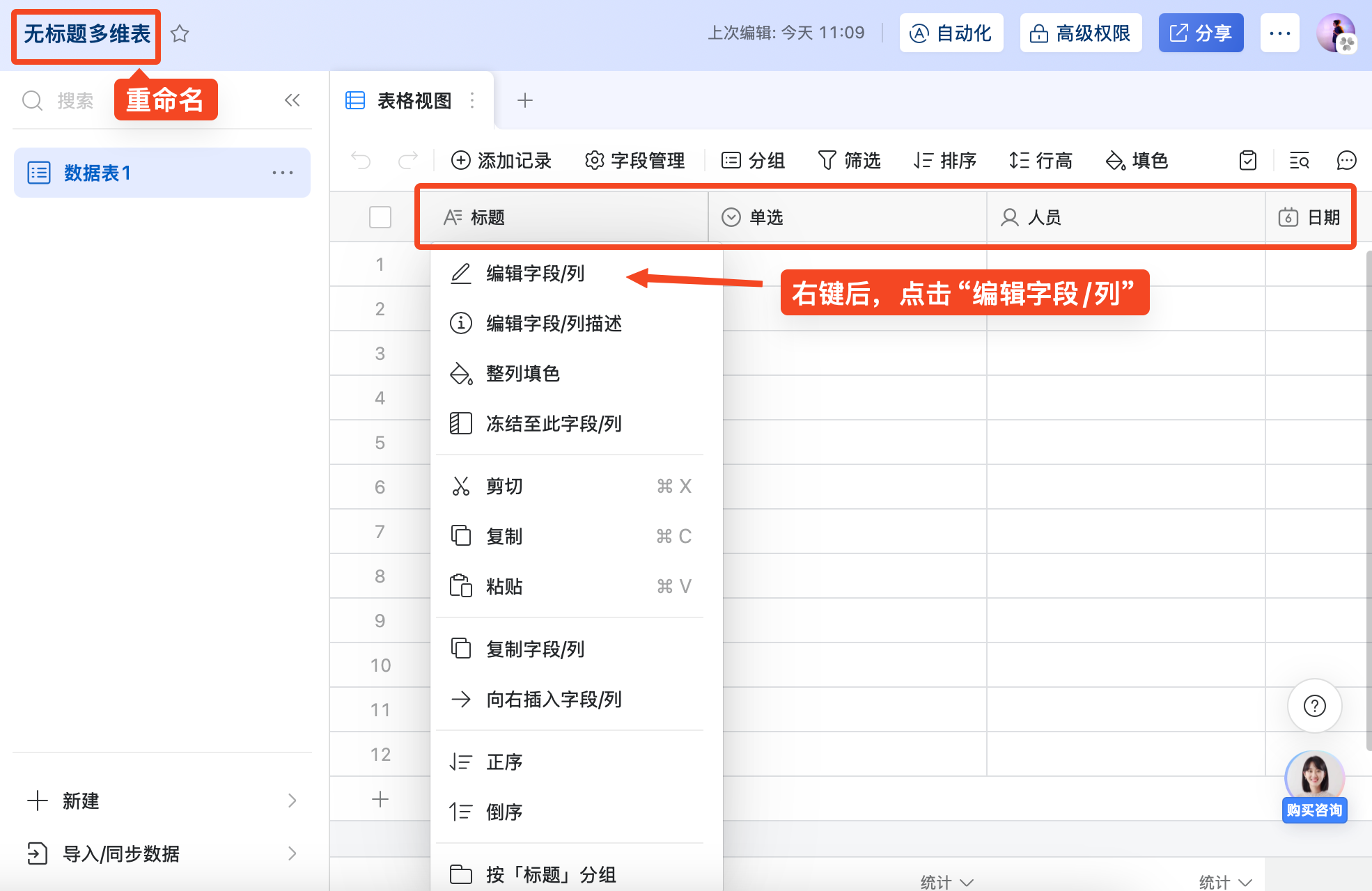Collapse the left sidebar panel
Screen dimensions: 1372x891
tap(293, 100)
